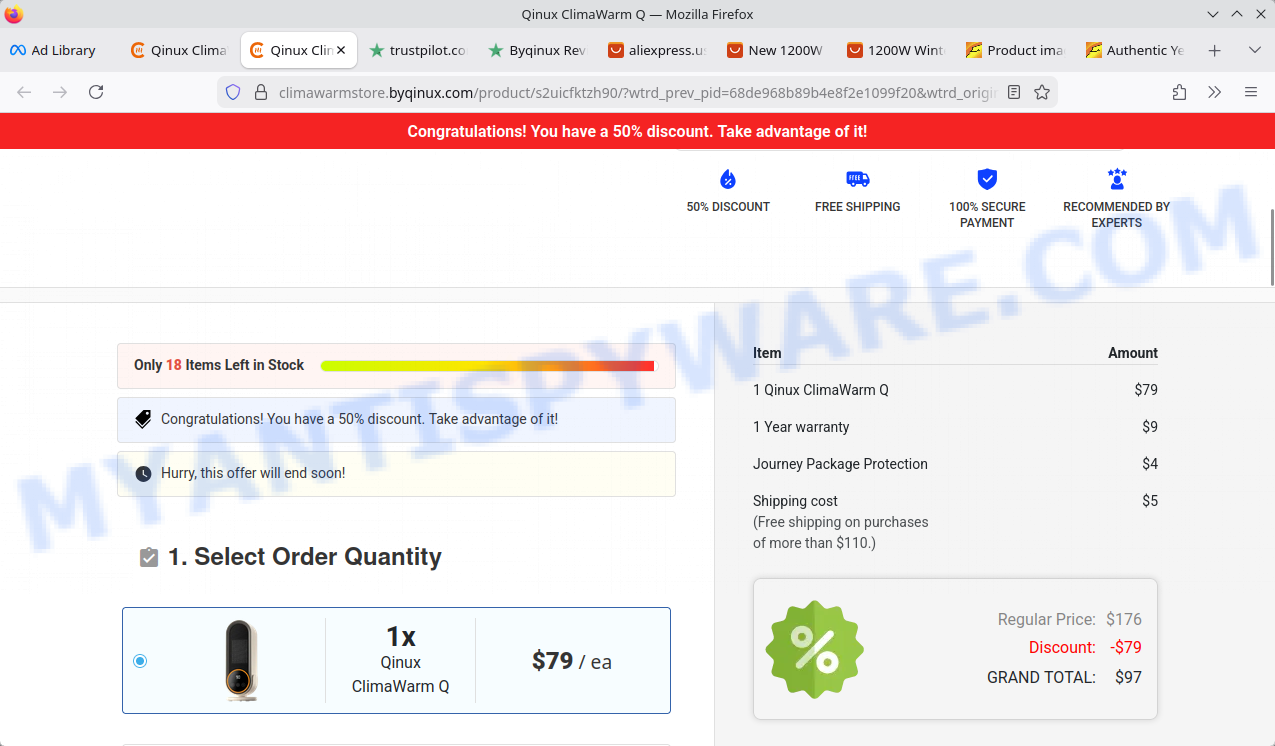The width and height of the screenshot is (1275, 746).
Task: Click the Free Shipping truck icon
Action: tap(857, 180)
